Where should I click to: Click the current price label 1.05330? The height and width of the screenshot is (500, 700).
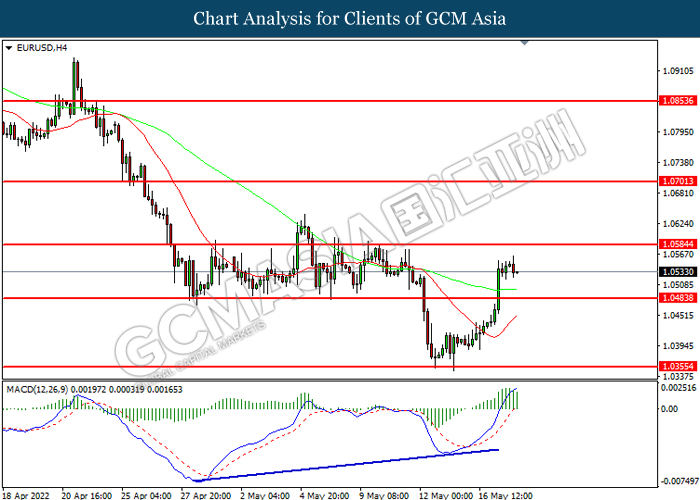coord(678,271)
